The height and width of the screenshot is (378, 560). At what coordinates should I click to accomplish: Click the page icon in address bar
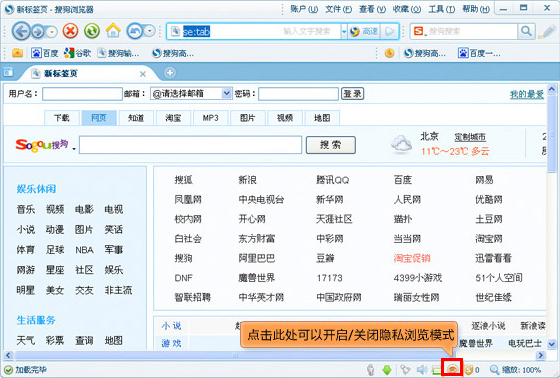click(175, 31)
